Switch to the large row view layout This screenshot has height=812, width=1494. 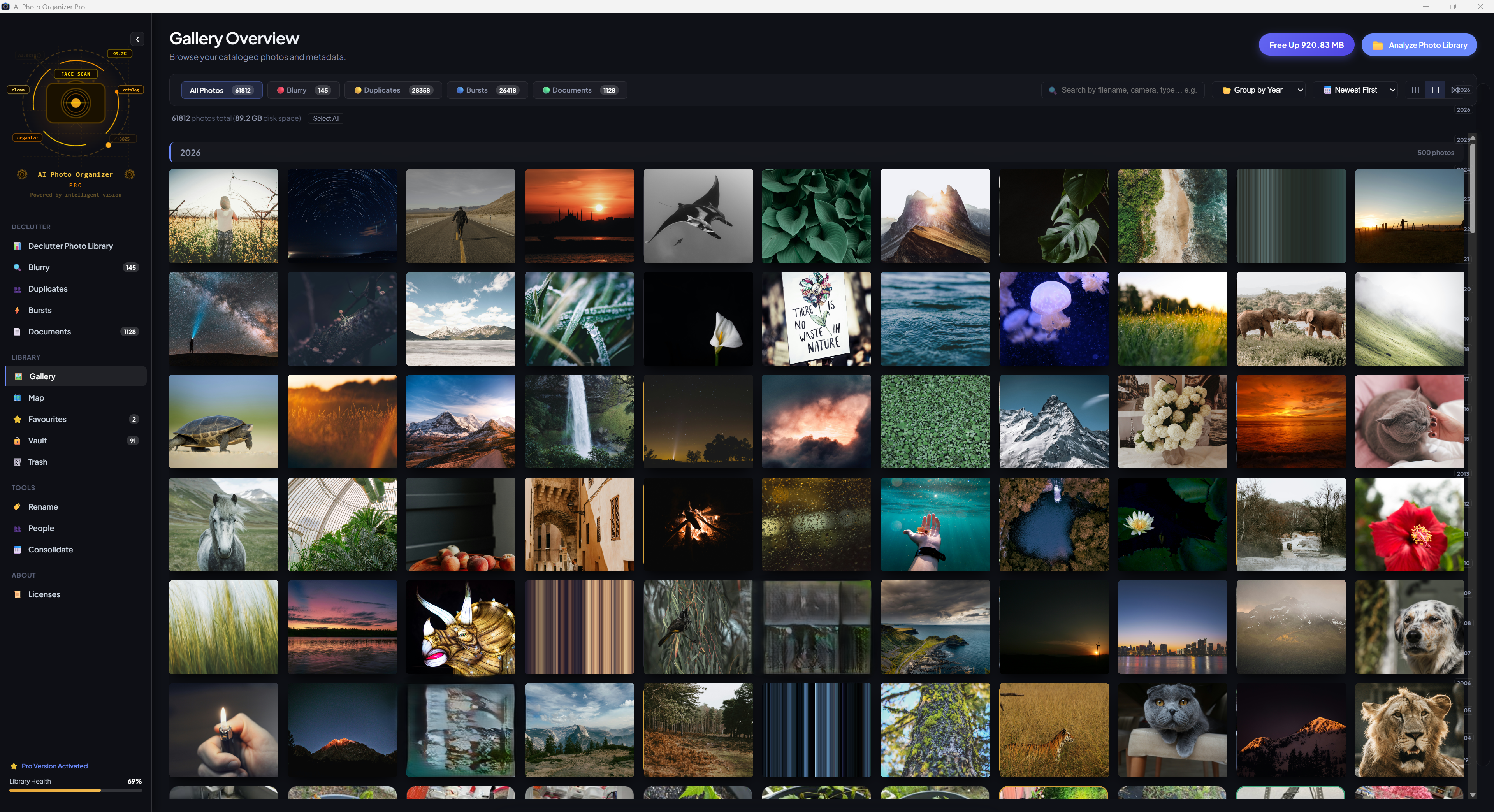[1435, 90]
